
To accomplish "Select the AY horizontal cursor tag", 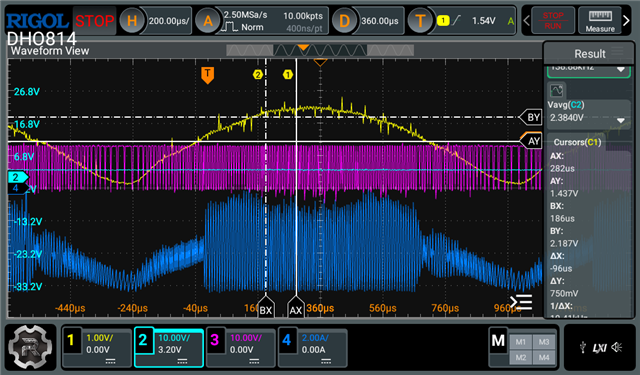I will [530, 141].
